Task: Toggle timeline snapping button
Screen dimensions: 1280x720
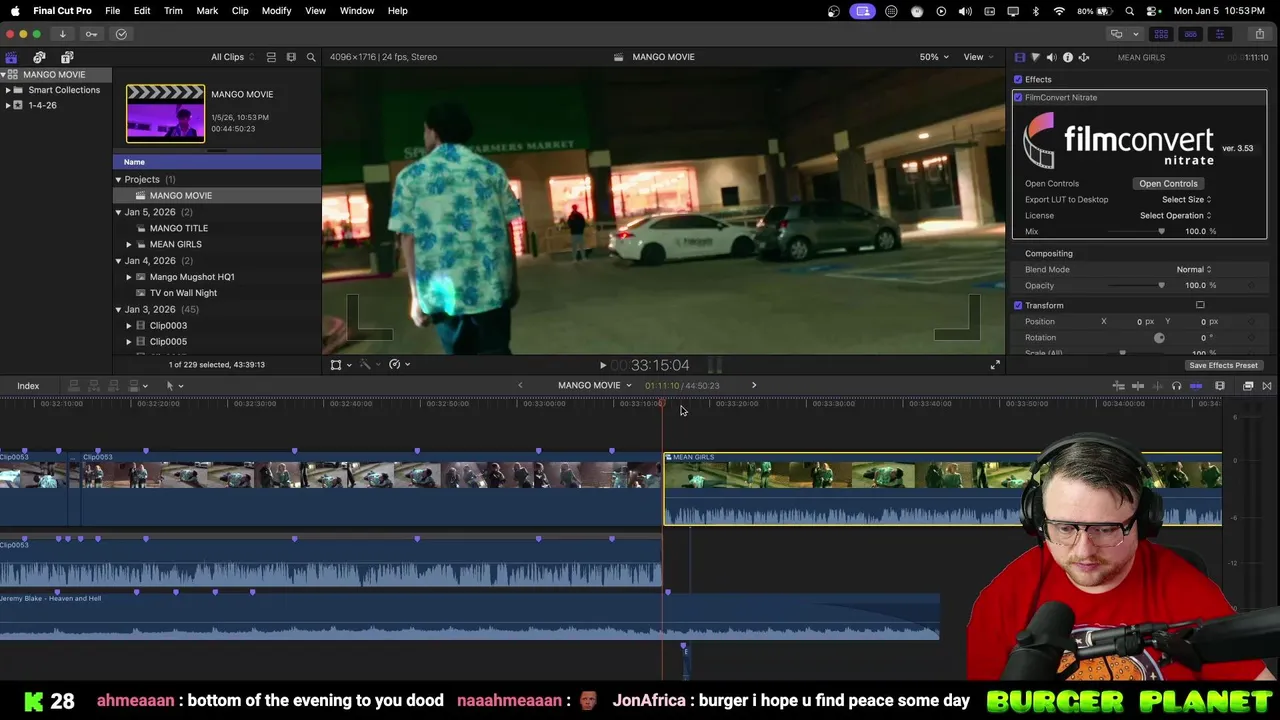Action: tap(1195, 386)
